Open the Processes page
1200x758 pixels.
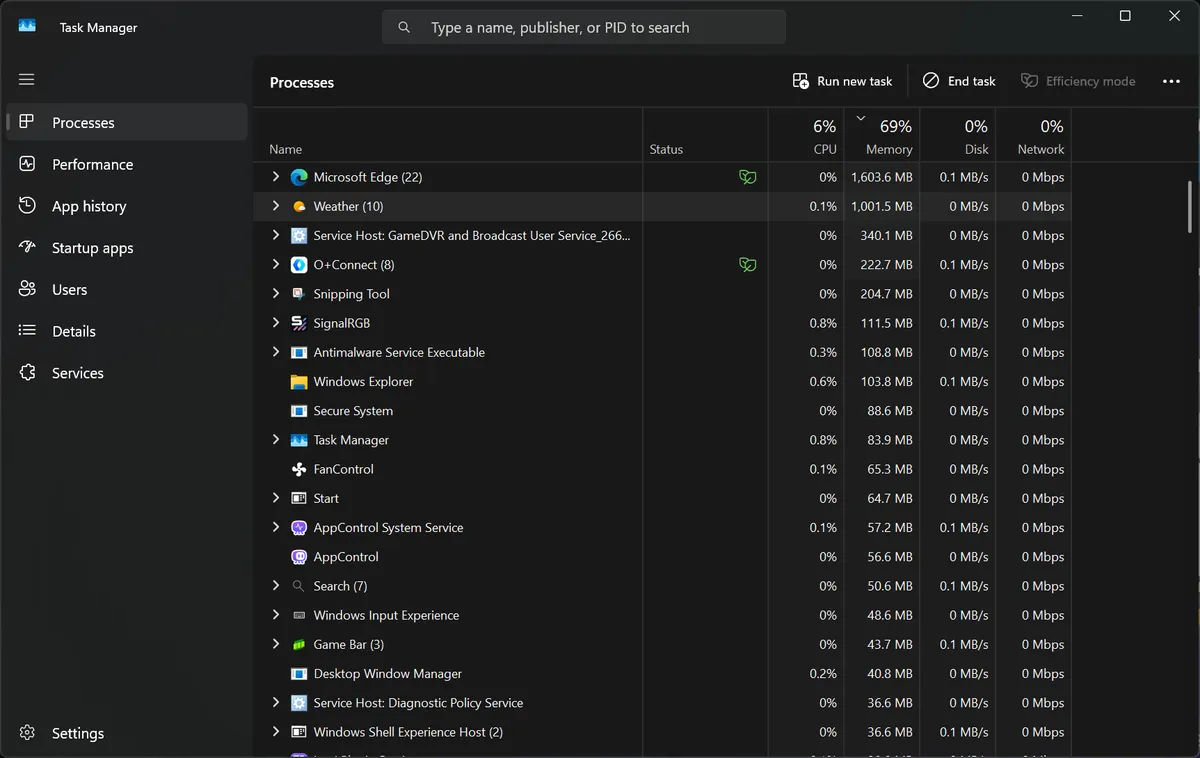click(x=127, y=122)
